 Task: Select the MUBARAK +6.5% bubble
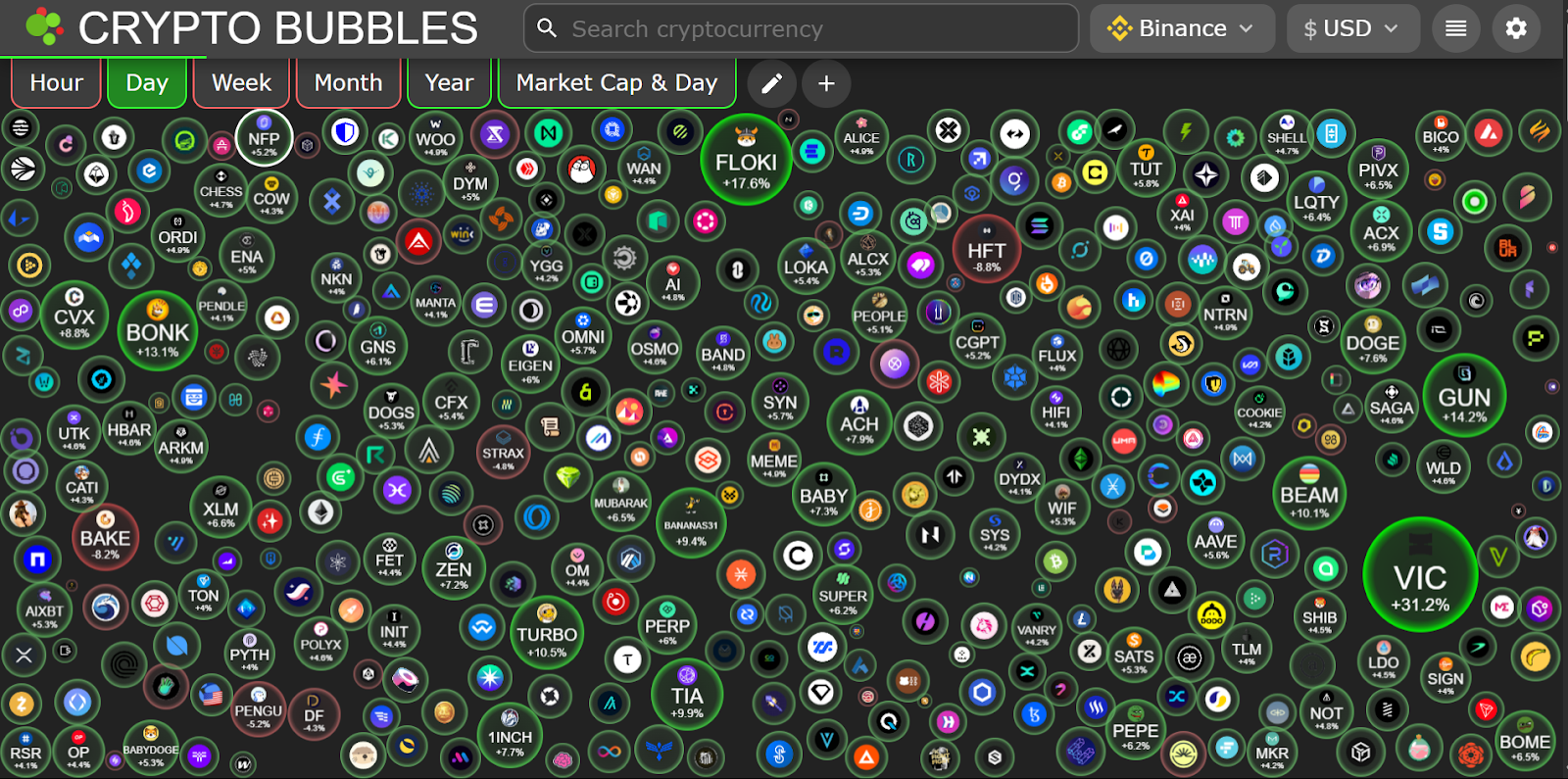[620, 502]
